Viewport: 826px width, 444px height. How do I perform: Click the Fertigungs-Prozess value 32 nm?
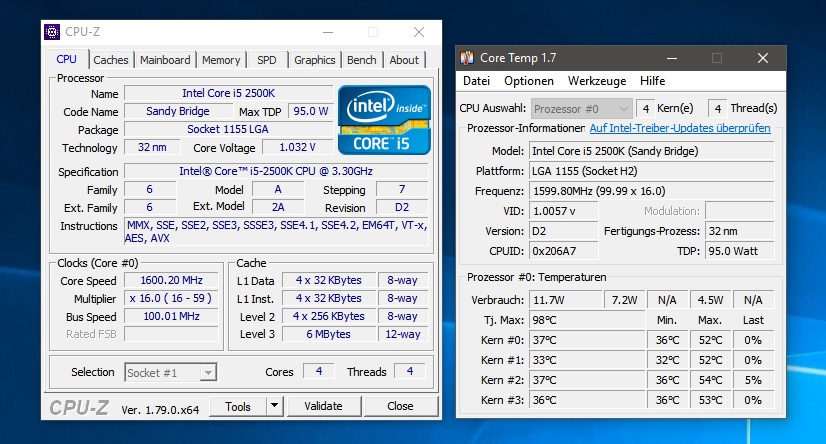(x=740, y=231)
